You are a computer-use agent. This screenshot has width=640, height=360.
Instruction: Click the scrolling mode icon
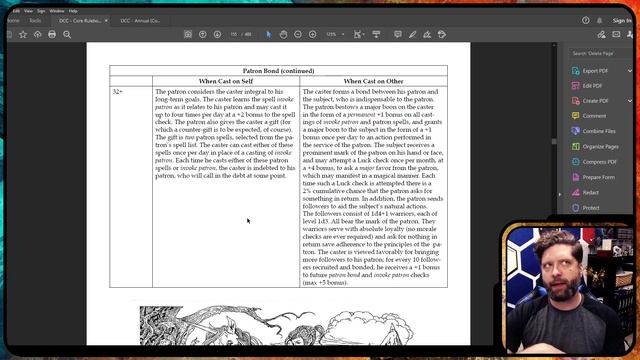coord(376,35)
